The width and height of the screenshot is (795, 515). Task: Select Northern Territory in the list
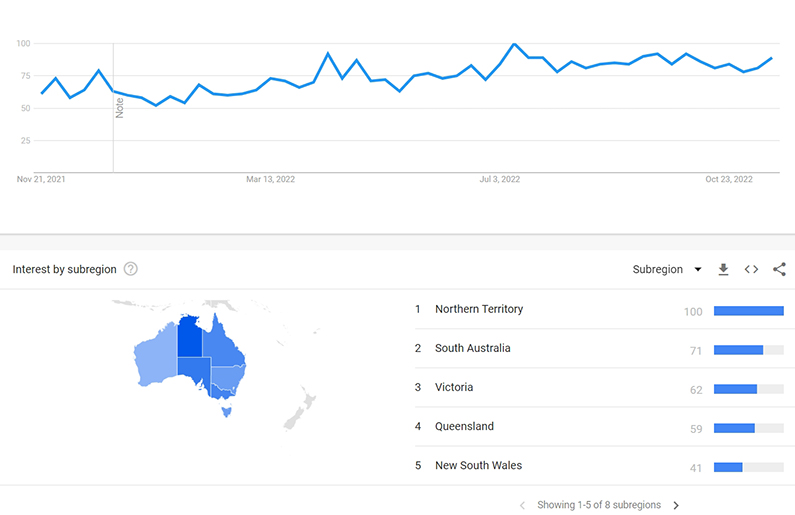click(478, 309)
